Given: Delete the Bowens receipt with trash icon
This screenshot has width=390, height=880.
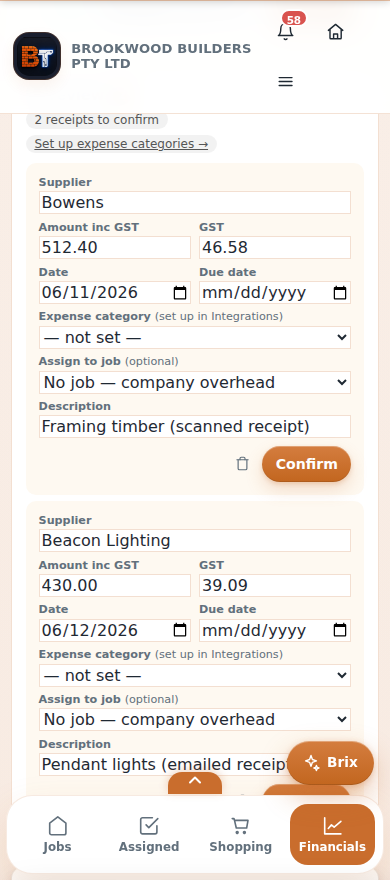Looking at the screenshot, I should point(242,464).
